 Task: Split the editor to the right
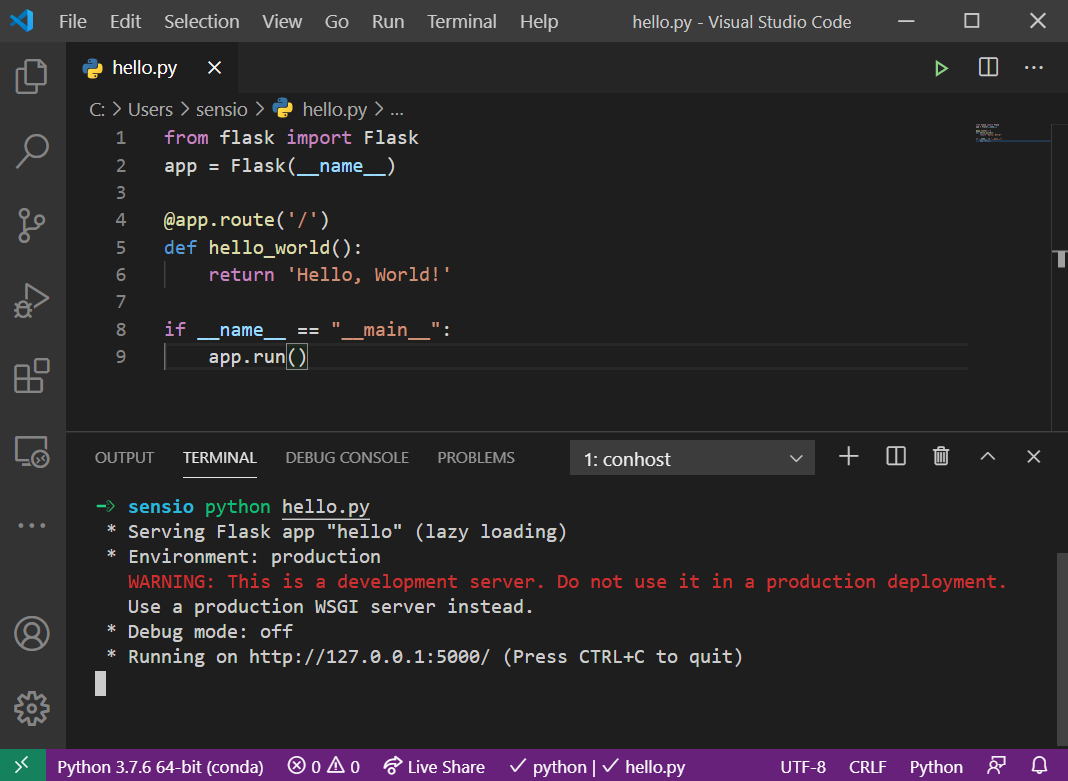click(988, 67)
